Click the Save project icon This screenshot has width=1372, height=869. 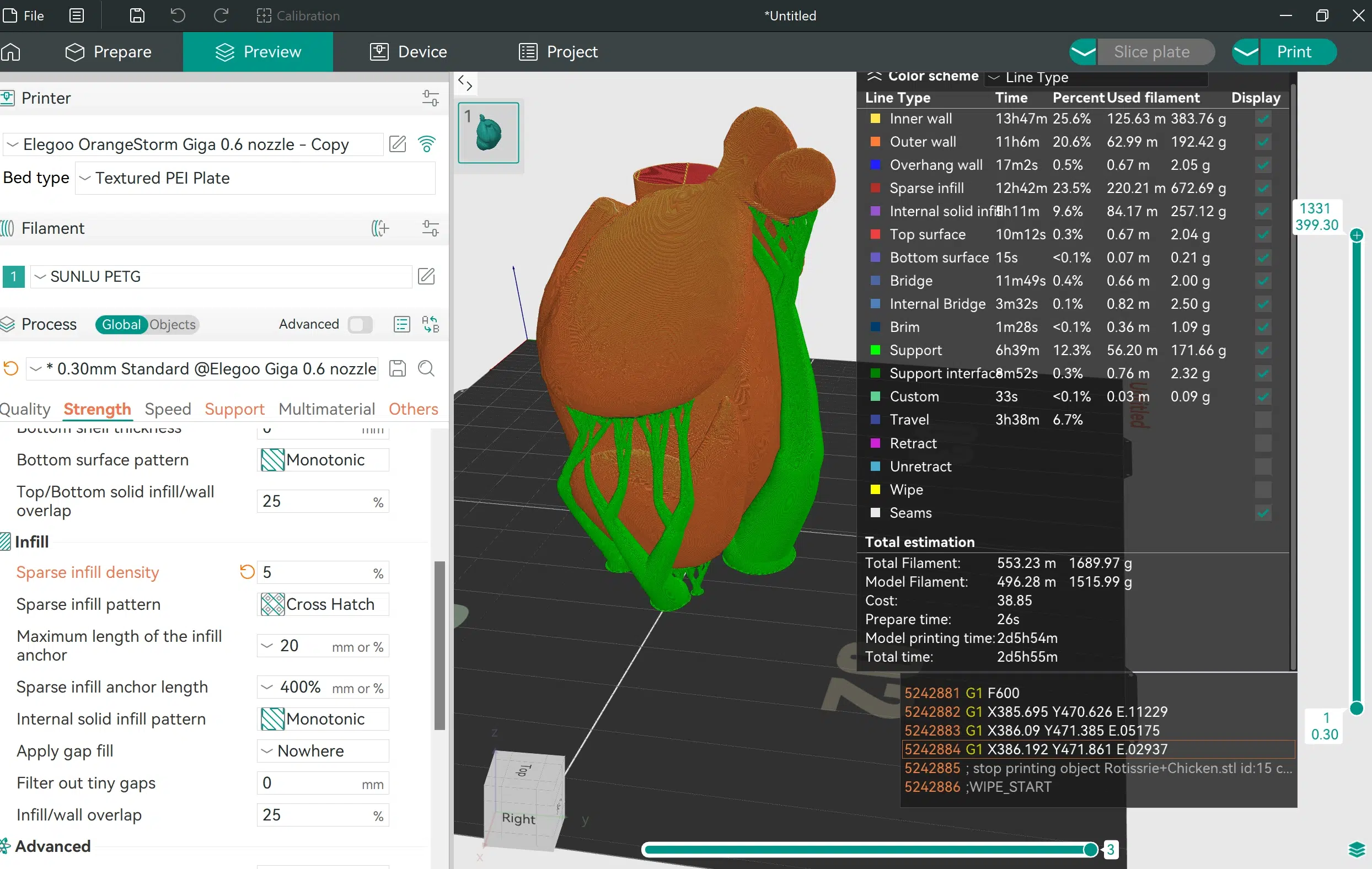pyautogui.click(x=137, y=15)
